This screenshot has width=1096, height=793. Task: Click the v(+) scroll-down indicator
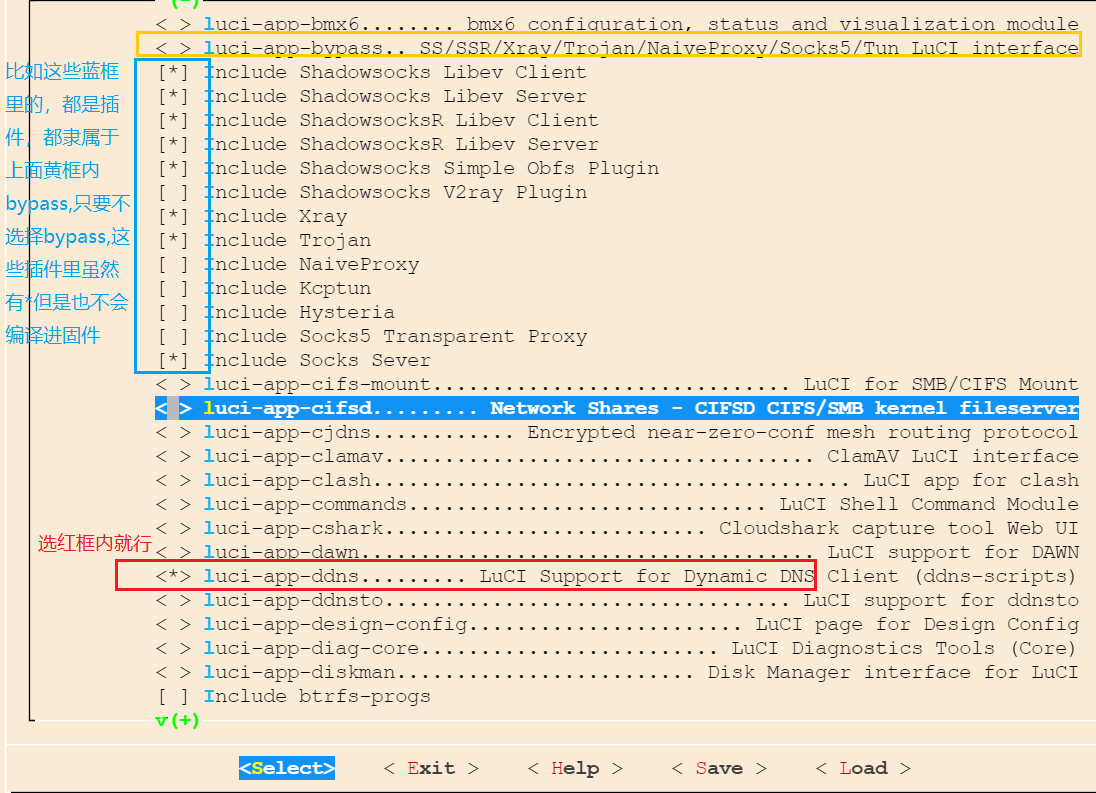coord(178,720)
